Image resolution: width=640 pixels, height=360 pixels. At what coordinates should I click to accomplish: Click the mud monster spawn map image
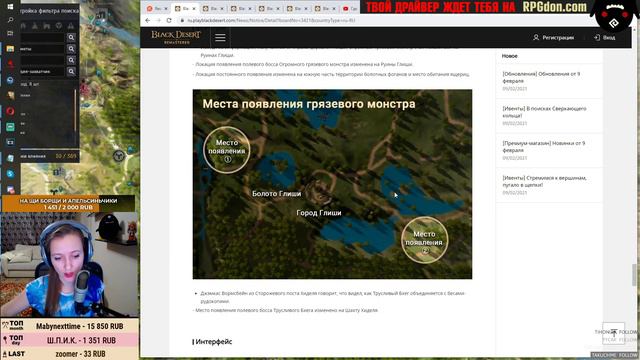coord(332,184)
